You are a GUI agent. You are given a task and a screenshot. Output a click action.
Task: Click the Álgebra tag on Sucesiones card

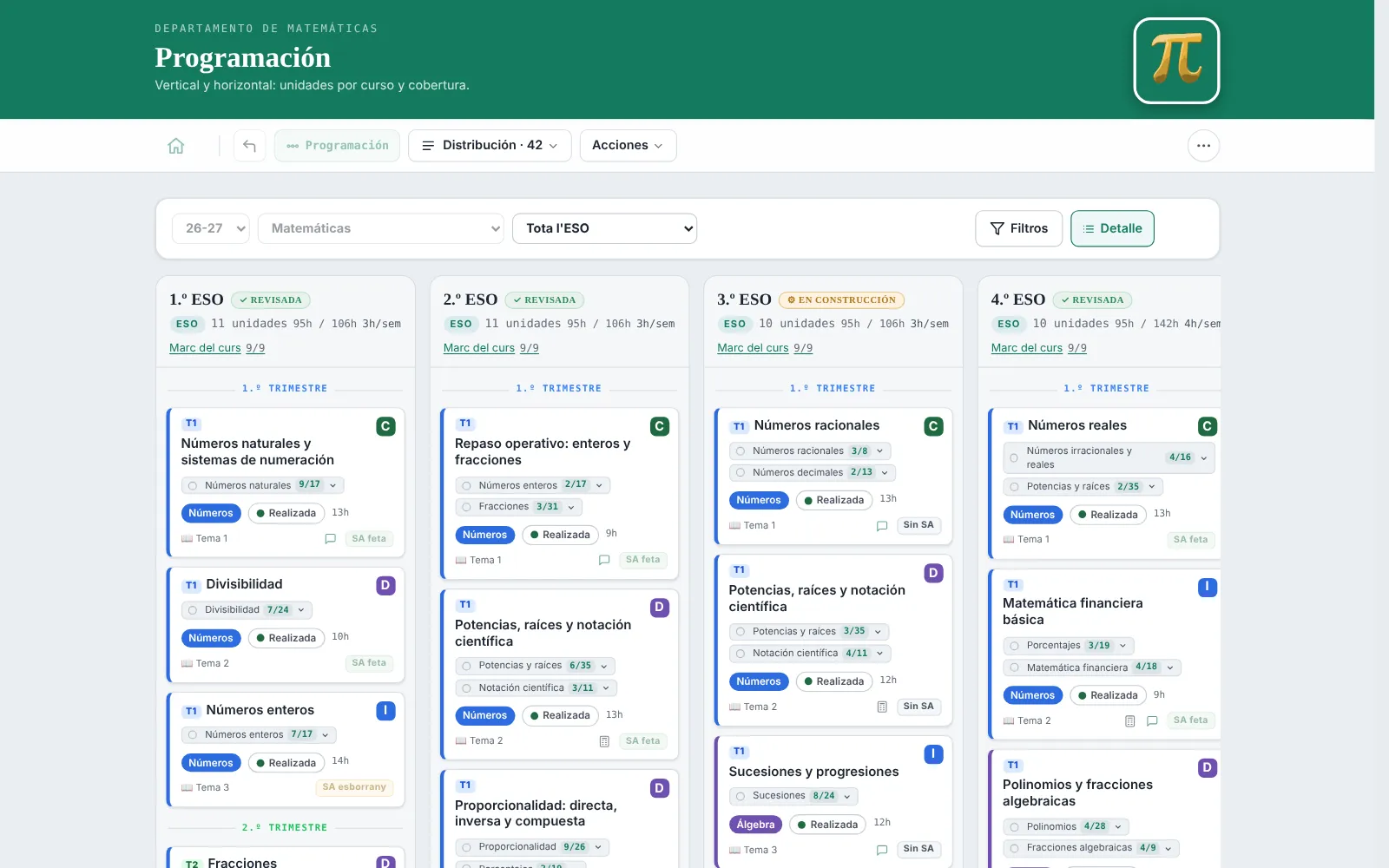755,825
